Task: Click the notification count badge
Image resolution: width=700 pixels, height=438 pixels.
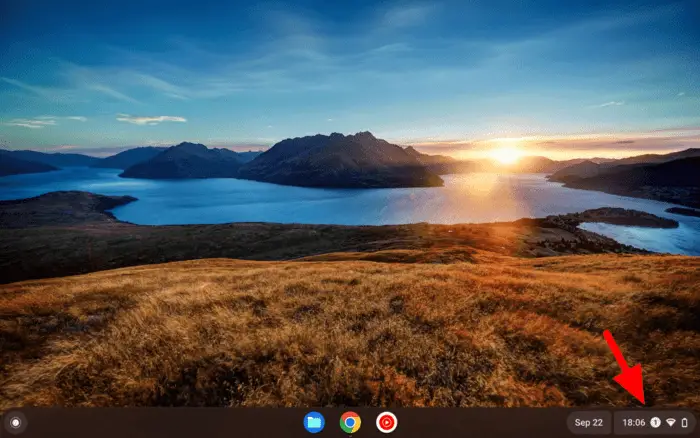Action: 655,422
